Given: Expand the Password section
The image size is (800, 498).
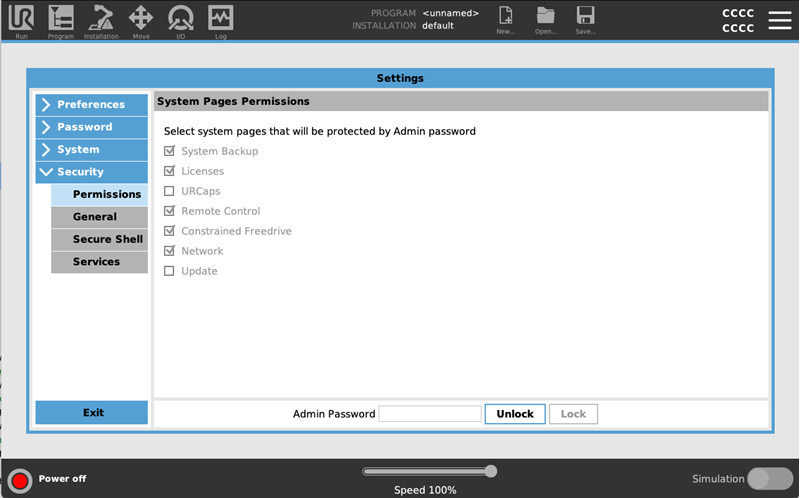Looking at the screenshot, I should (92, 127).
